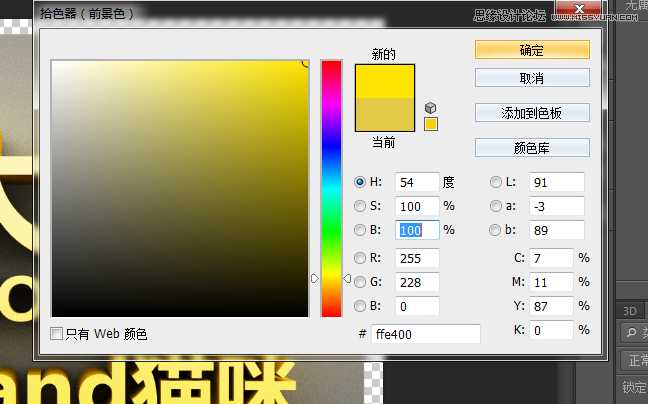Click the search icon in the layers panel
Viewport: 648px width, 404px height.
(x=630, y=333)
